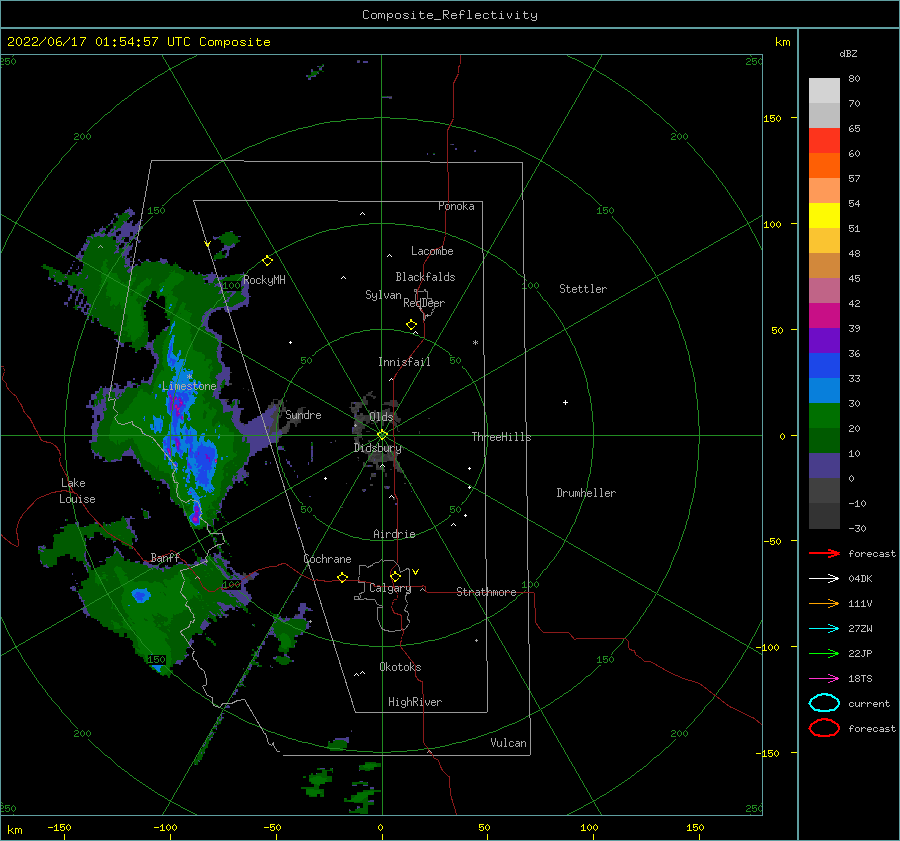This screenshot has height=841, width=900.
Task: Click the yellow diamond marker below RedDeer
Action: (x=411, y=325)
